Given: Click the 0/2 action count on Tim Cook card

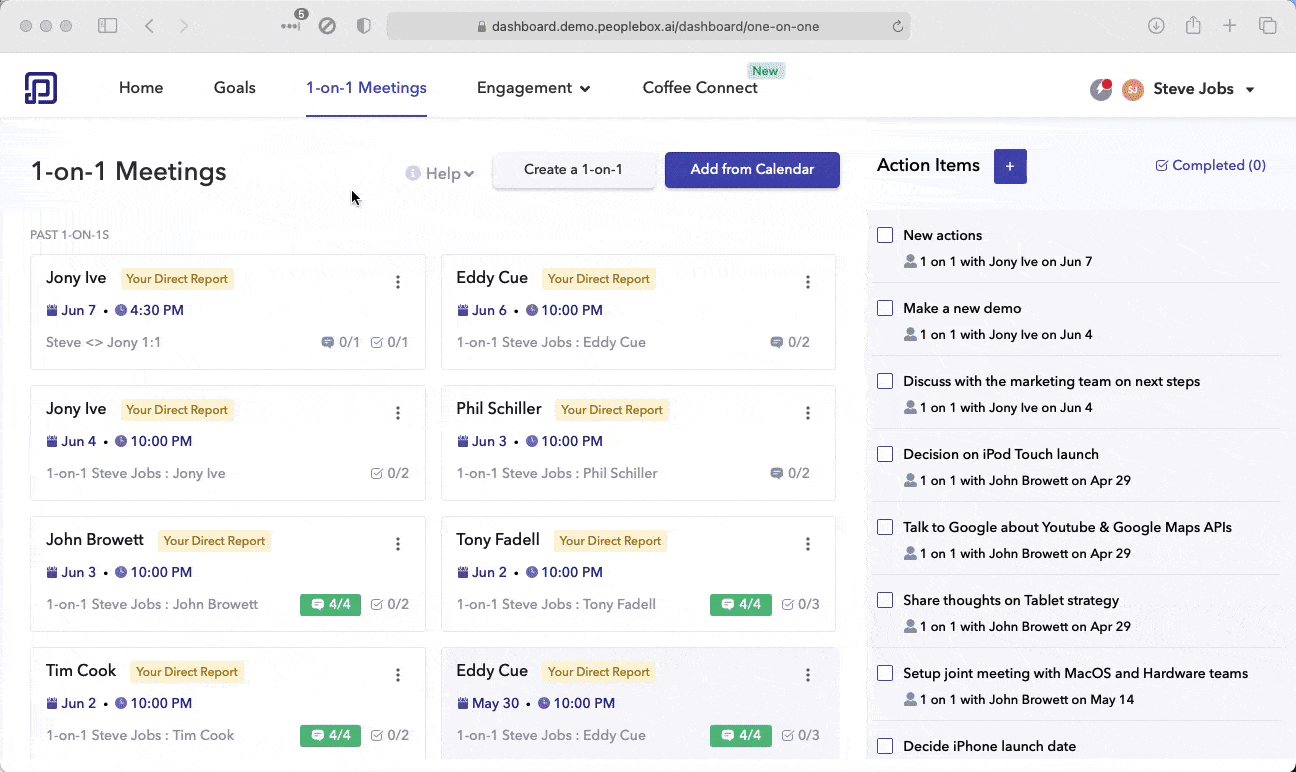Looking at the screenshot, I should click(x=390, y=735).
